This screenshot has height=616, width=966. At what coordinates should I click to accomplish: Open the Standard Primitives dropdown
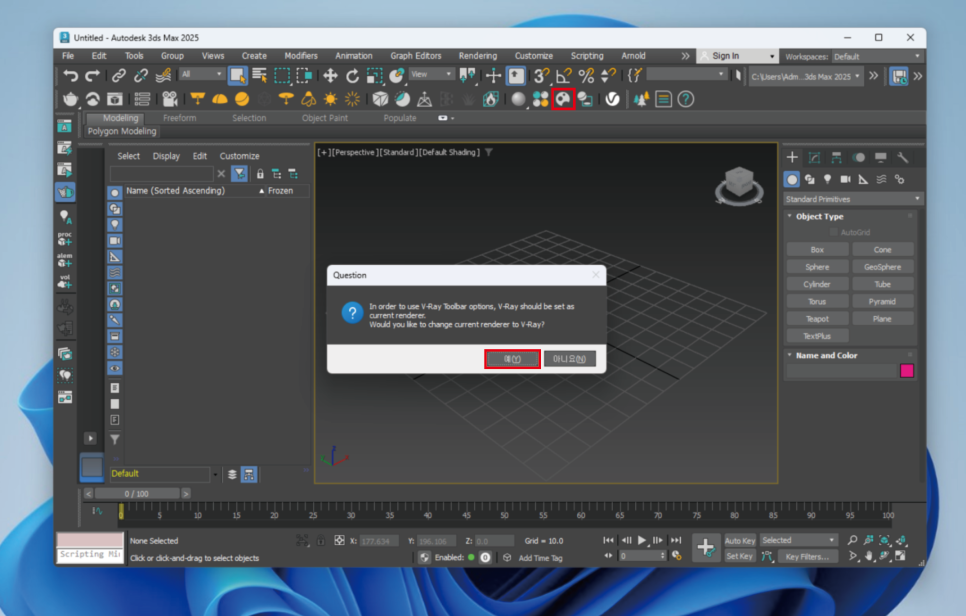pyautogui.click(x=853, y=199)
